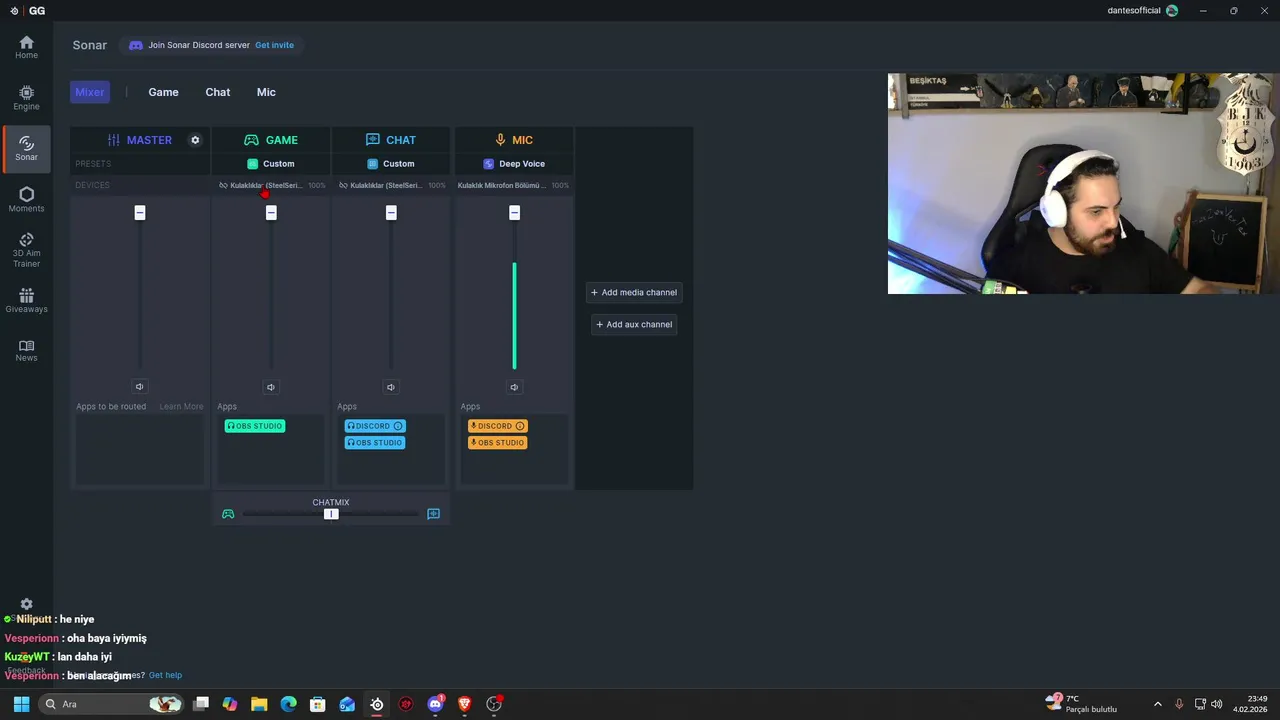Open the weather widget 7°C

[x=1081, y=704]
